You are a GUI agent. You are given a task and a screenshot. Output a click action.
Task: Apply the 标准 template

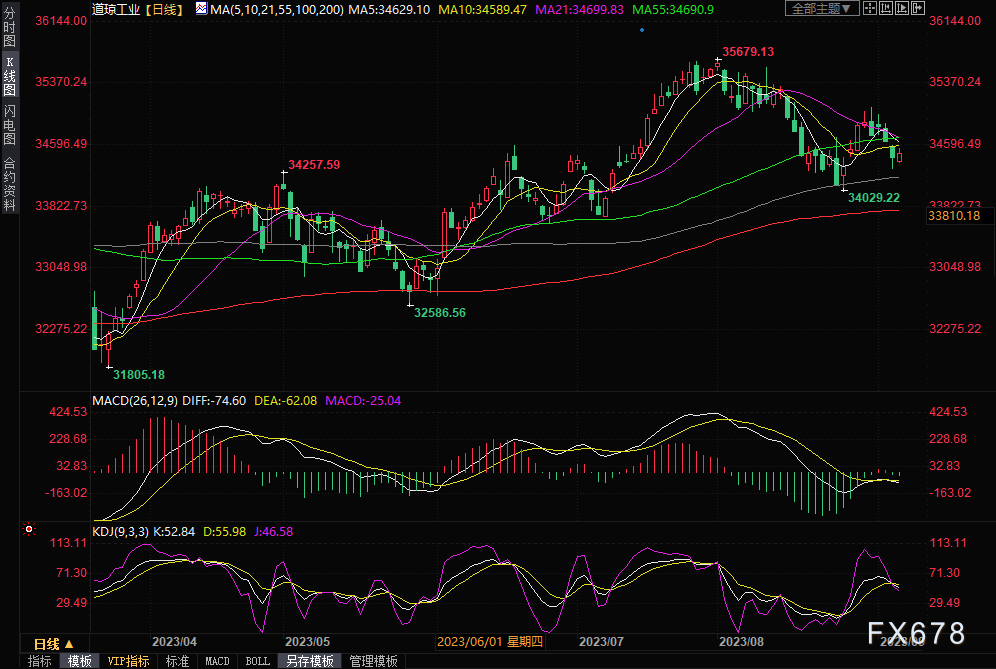point(177,661)
